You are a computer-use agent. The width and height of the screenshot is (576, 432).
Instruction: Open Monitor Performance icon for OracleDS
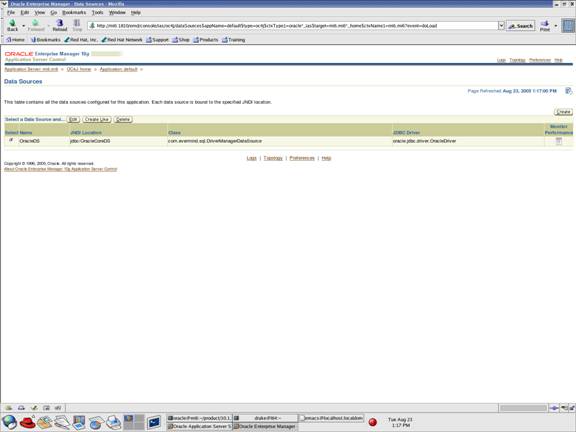click(558, 141)
